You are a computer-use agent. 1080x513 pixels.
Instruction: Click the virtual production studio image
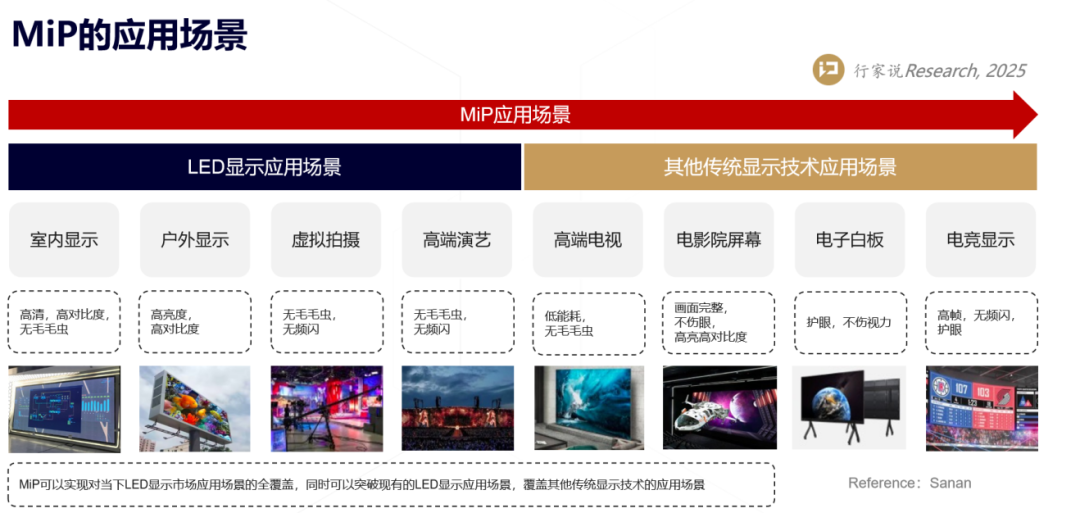point(326,409)
